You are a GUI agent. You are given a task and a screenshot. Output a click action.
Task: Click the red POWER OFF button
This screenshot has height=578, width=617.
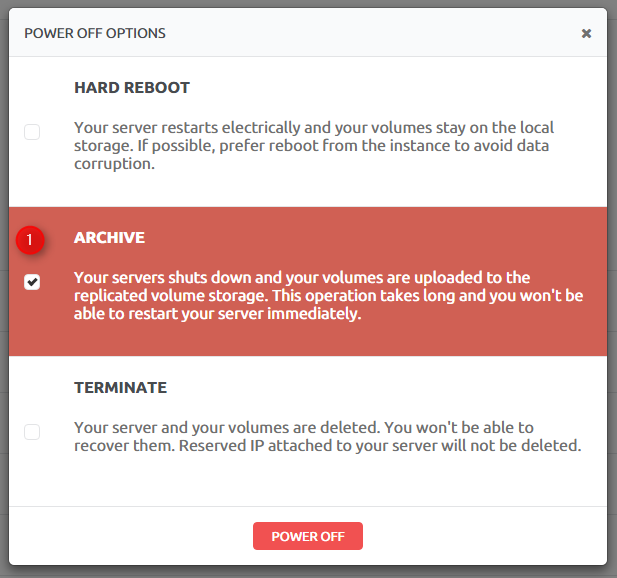point(308,536)
